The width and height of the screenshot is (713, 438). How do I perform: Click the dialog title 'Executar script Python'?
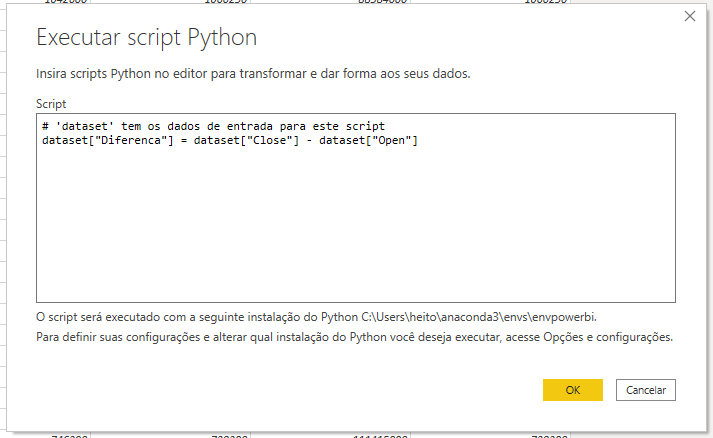pos(147,38)
